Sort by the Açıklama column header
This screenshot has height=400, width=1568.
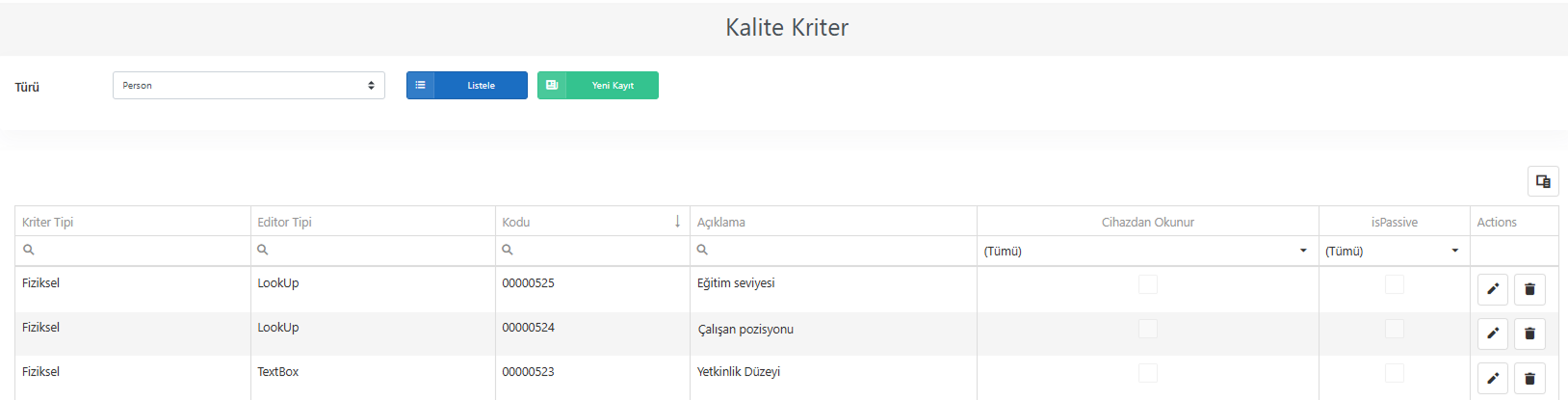point(721,222)
